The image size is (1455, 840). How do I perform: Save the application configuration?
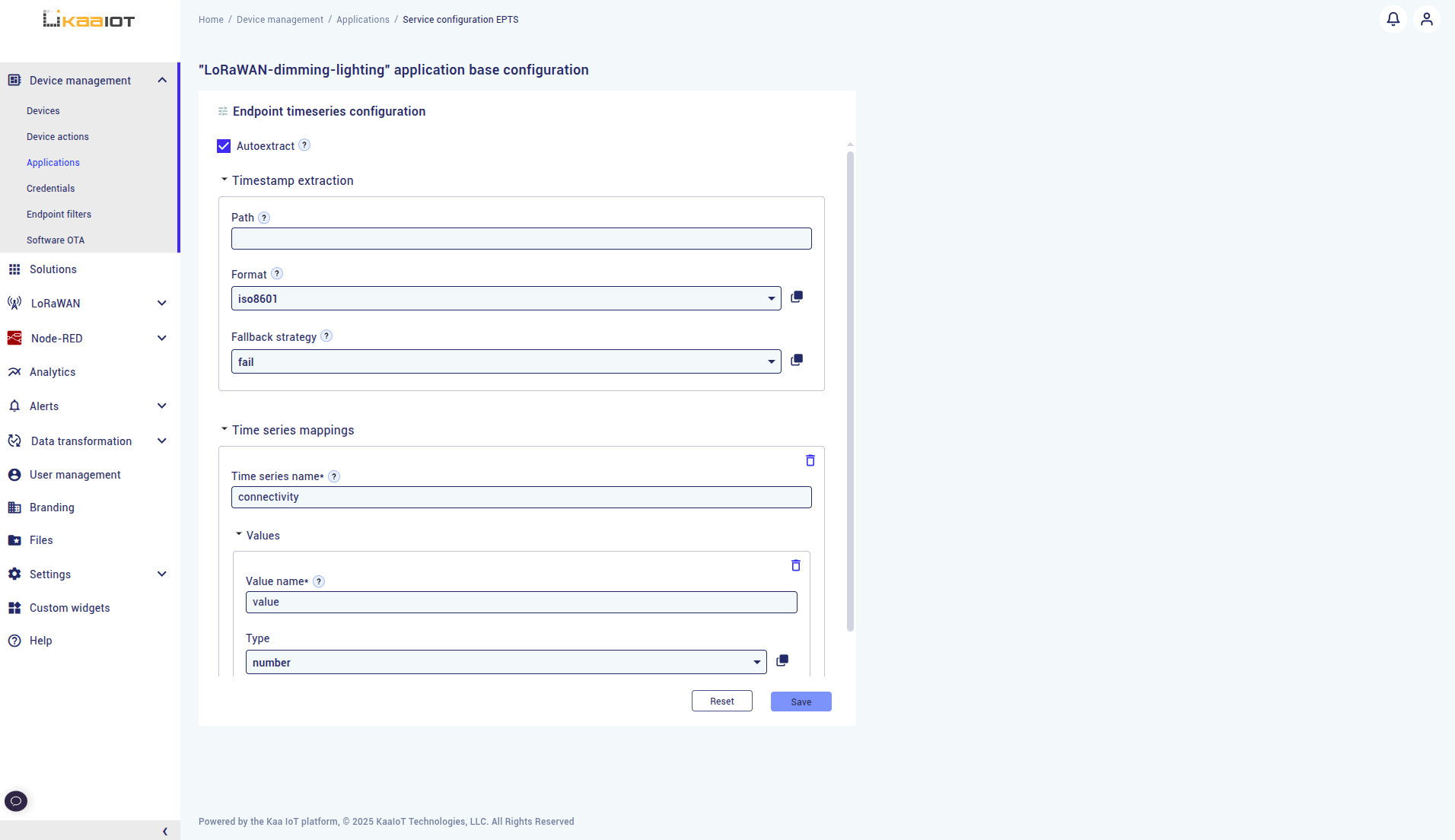801,701
